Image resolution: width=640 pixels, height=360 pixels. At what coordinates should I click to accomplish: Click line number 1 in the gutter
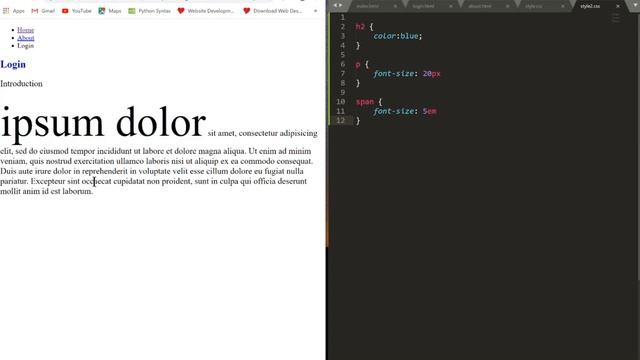point(342,18)
